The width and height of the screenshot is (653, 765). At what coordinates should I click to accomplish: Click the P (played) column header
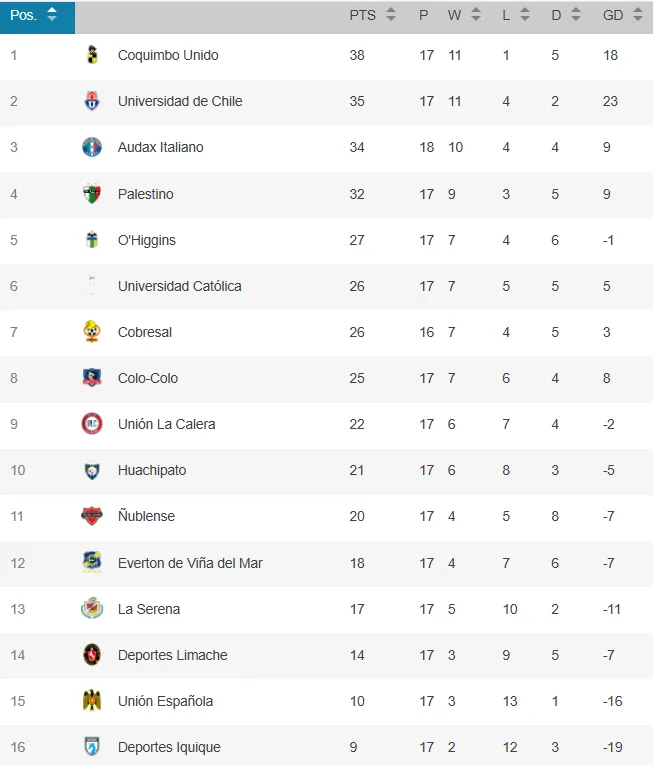click(424, 16)
